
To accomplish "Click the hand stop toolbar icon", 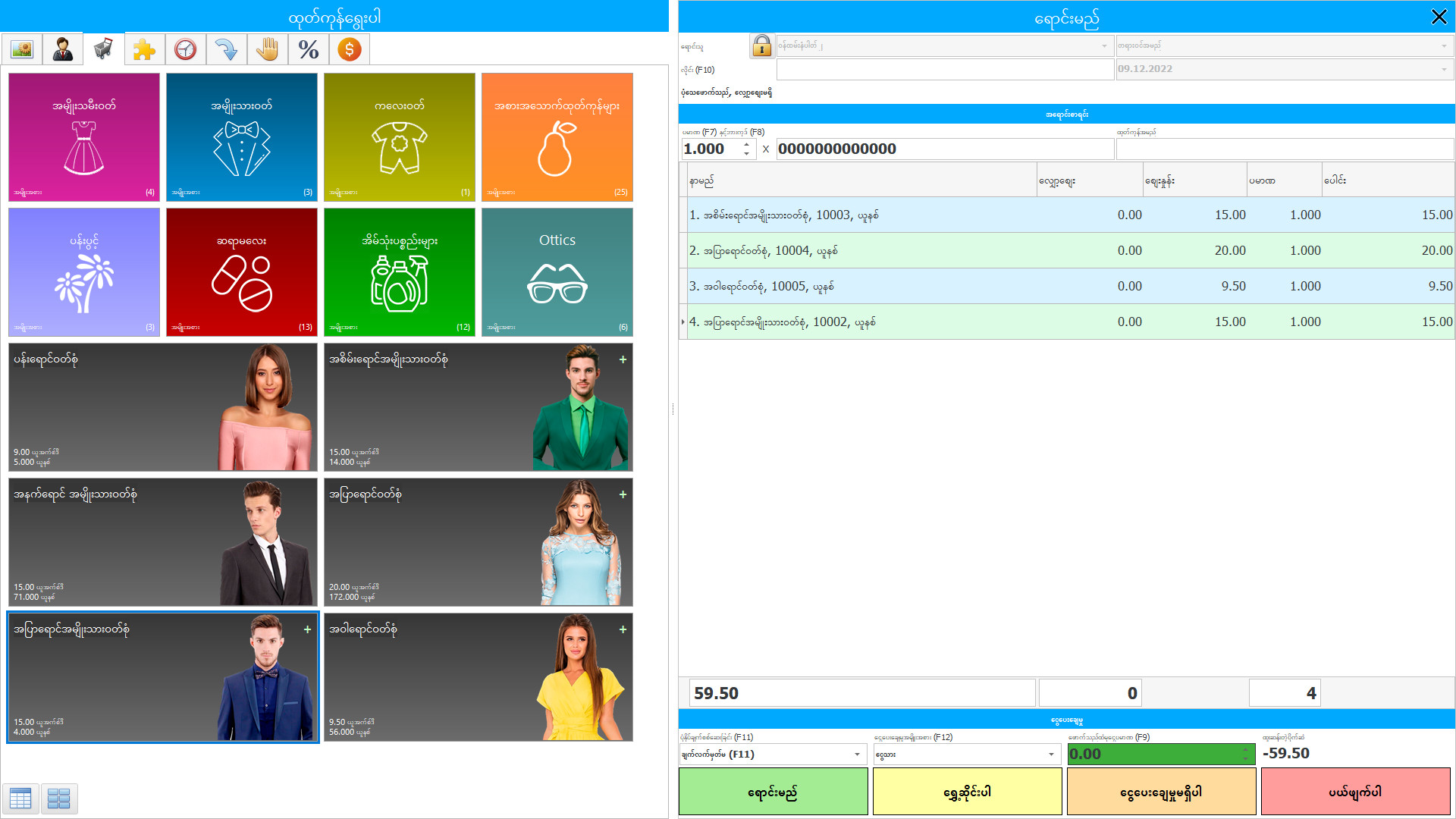I will click(267, 50).
